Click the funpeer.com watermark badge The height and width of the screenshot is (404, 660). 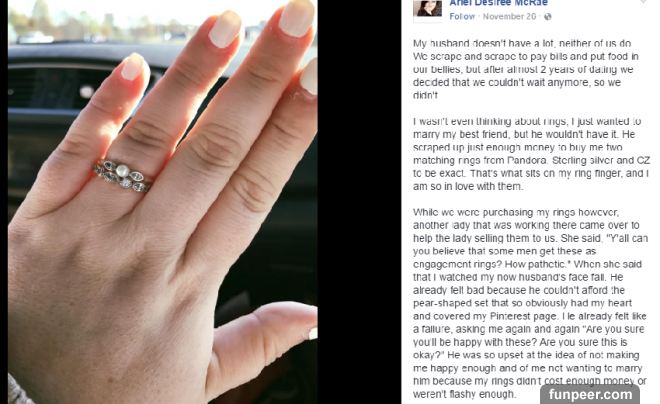[590, 395]
